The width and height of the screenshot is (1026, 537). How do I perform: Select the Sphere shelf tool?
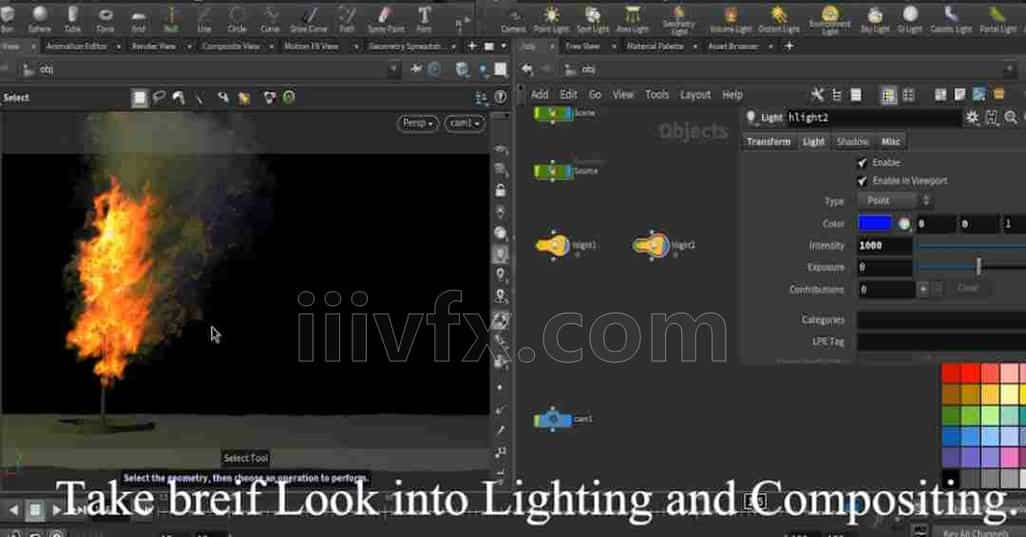point(40,19)
